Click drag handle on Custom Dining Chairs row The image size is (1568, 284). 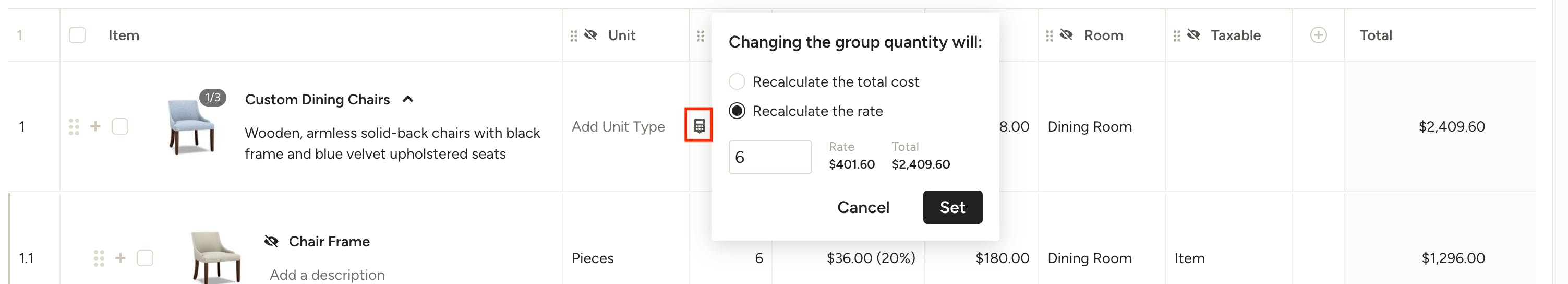[74, 127]
